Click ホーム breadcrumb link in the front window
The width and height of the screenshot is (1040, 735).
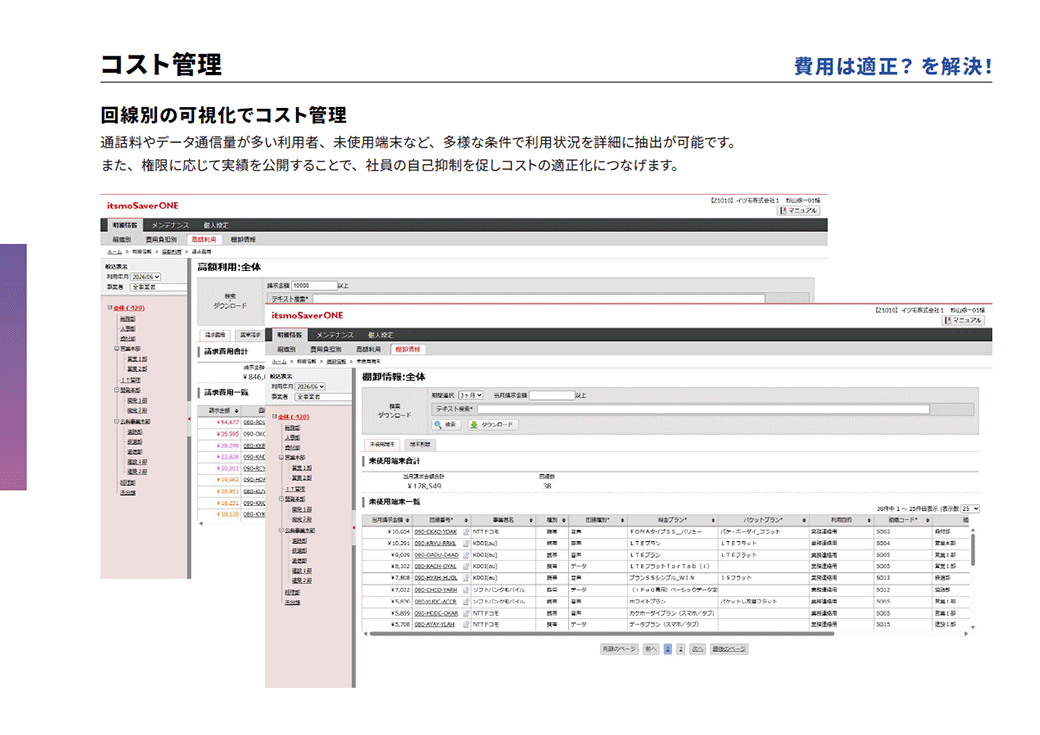coord(279,362)
